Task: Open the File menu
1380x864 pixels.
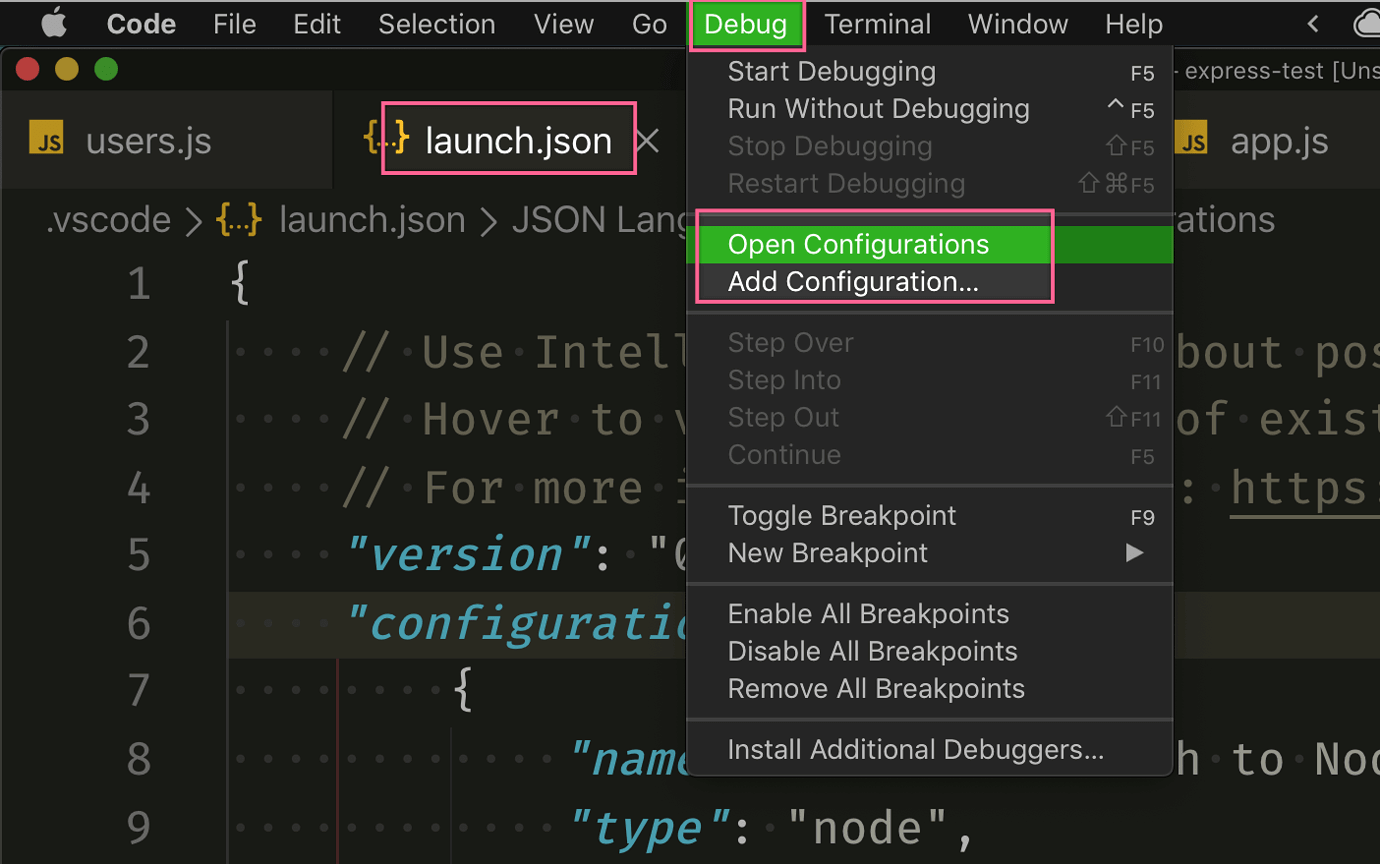Action: pos(234,24)
